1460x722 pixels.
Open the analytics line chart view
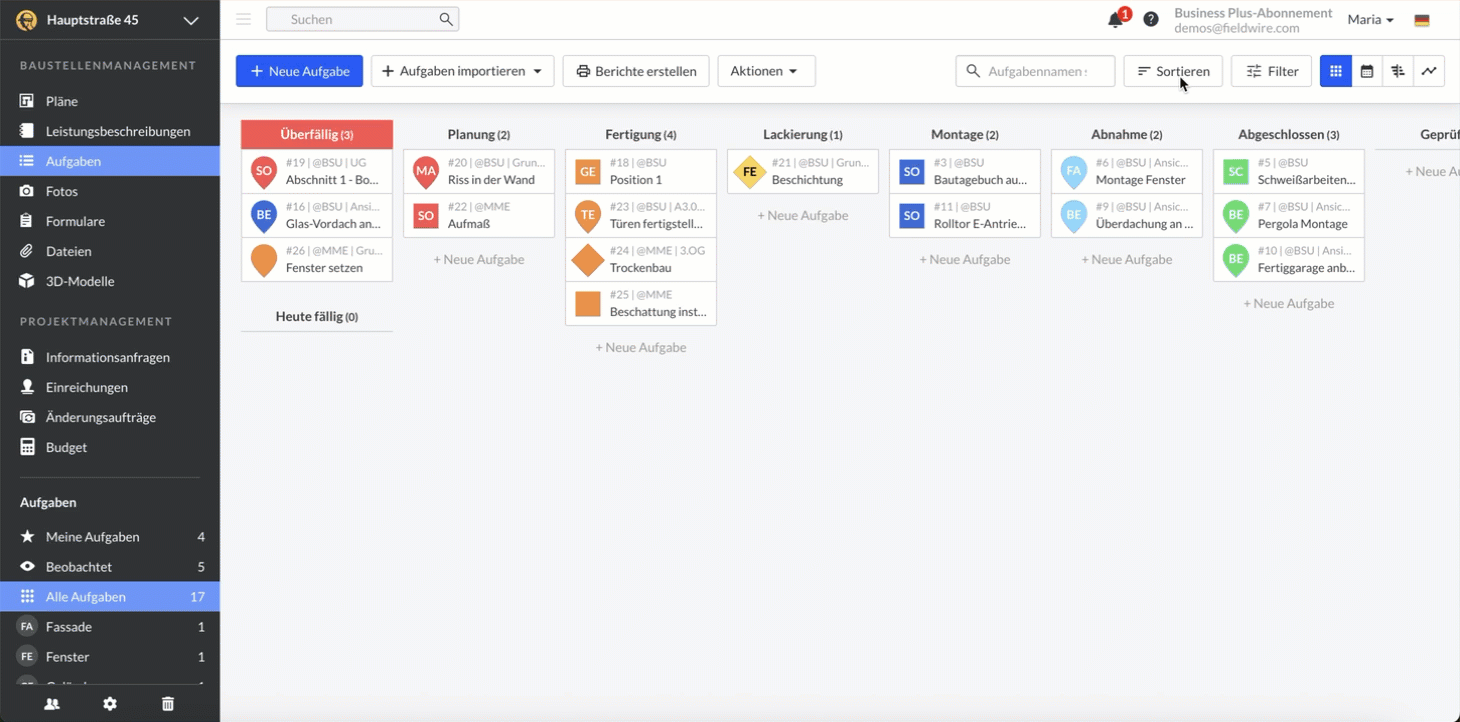coord(1429,71)
